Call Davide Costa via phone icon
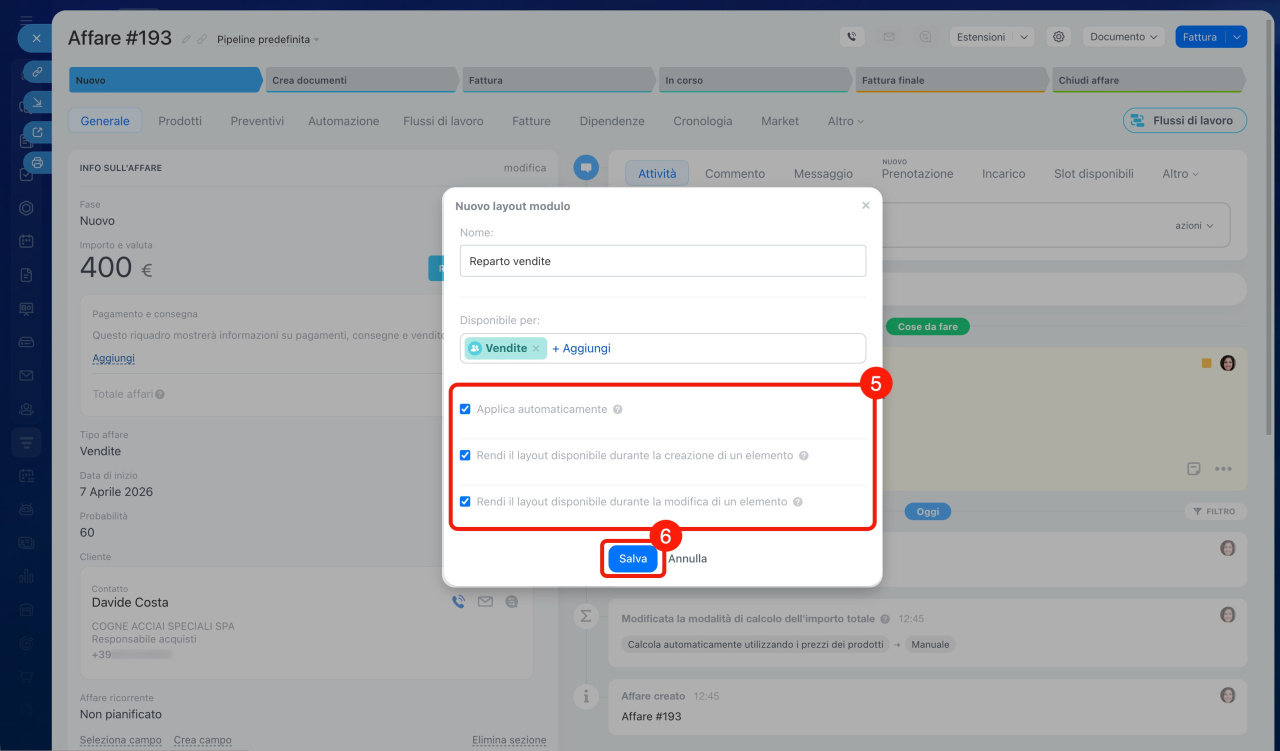This screenshot has width=1280, height=751. 458,602
